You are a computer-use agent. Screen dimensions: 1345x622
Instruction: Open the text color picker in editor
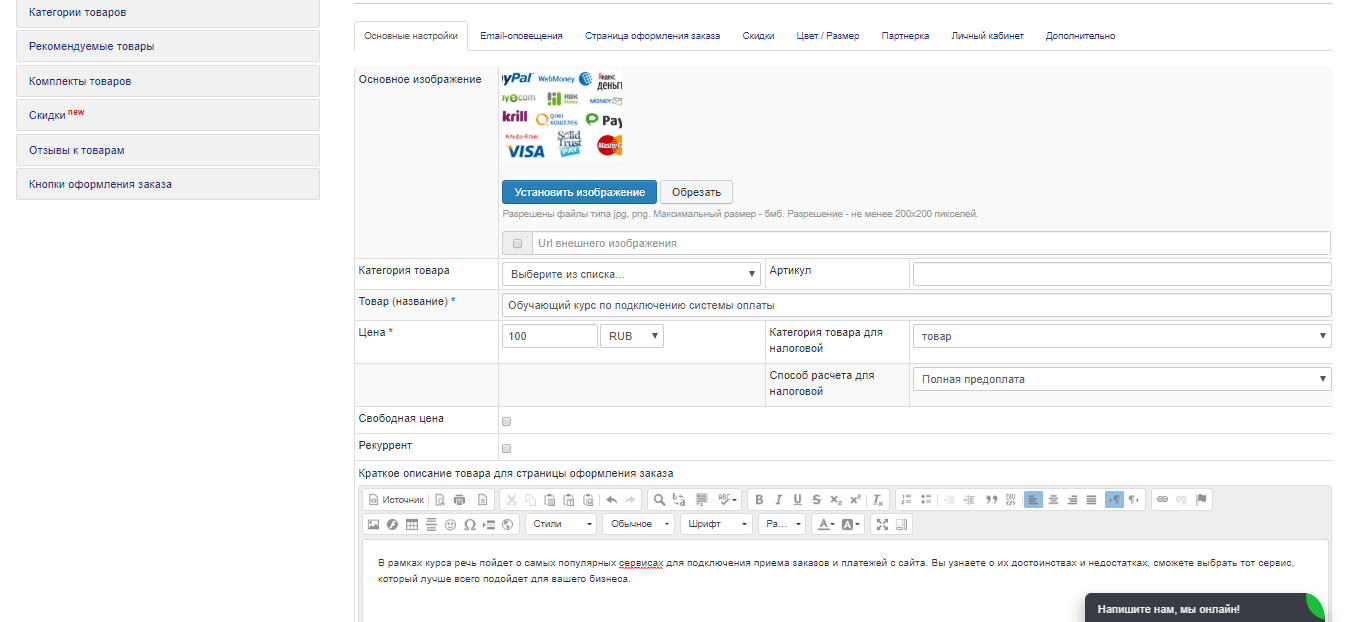tap(825, 524)
